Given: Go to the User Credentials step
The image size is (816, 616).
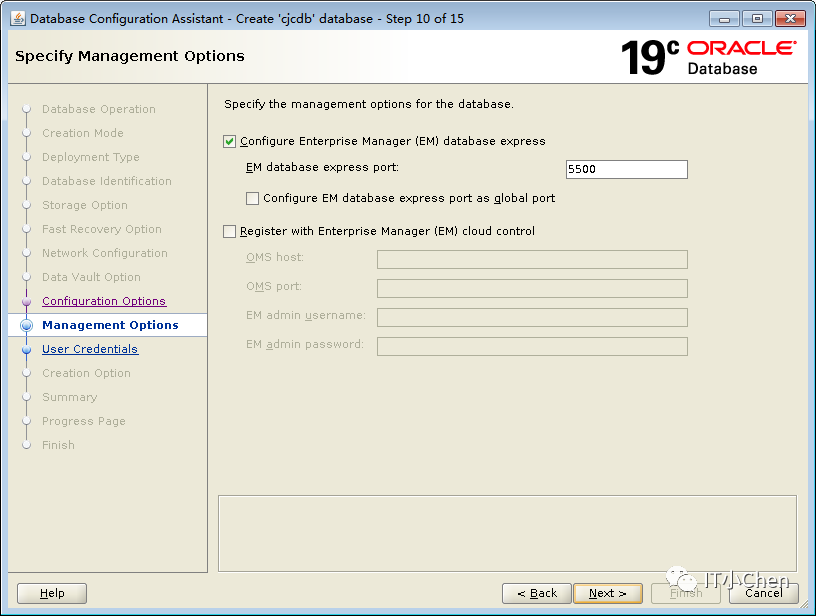Looking at the screenshot, I should click(90, 349).
